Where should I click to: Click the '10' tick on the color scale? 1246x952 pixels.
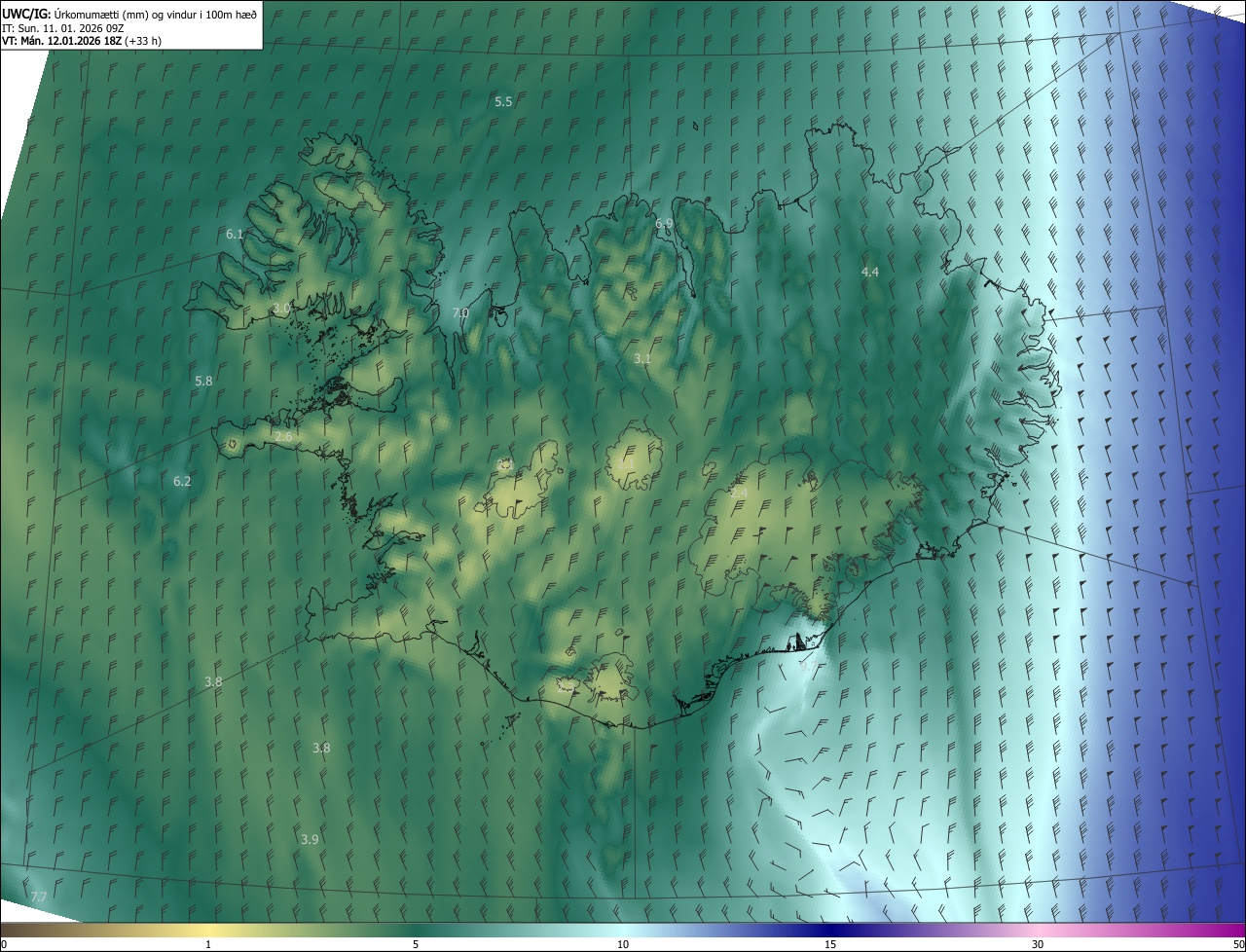623,944
